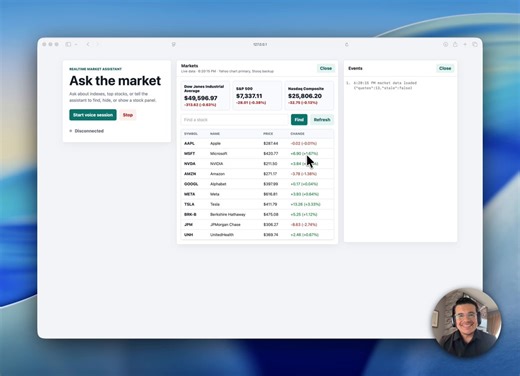Click the Tesla company name

[x=215, y=204]
